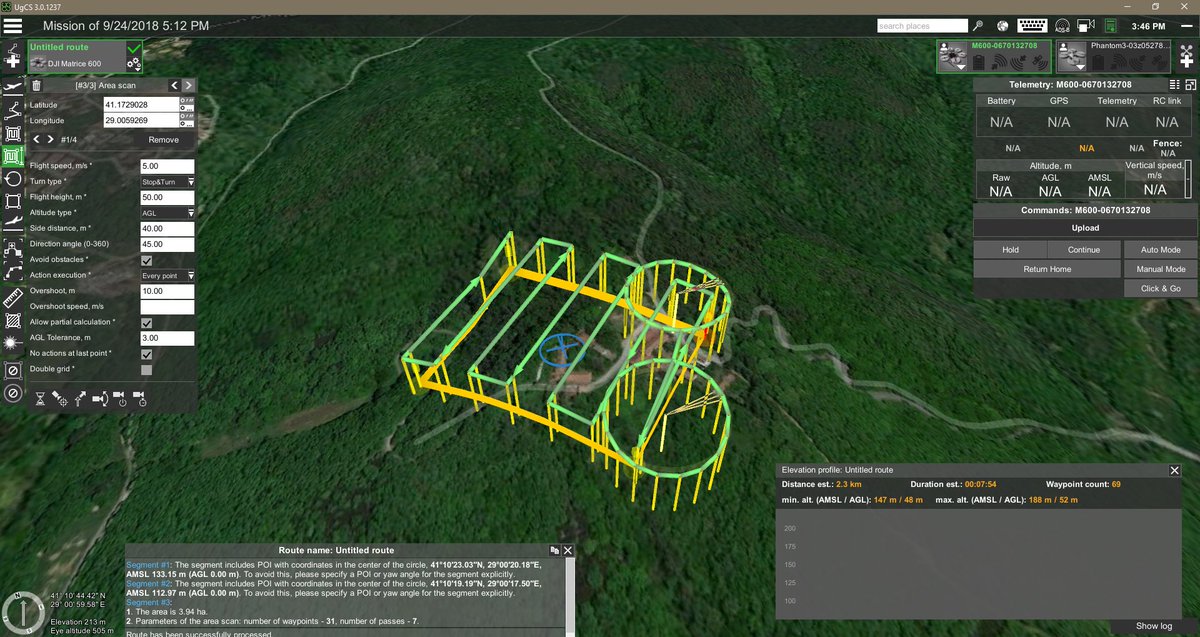Select the Landing tool

pos(12,224)
